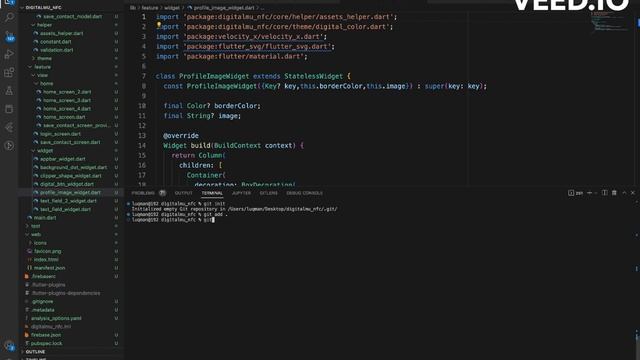640x360 pixels.
Task: Maximize the terminal panel size
Action: pos(624,193)
